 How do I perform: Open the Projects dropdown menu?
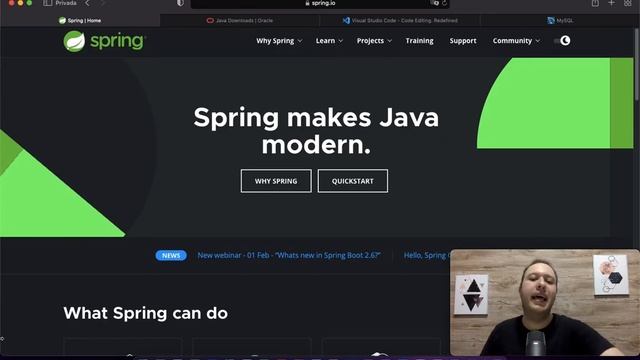374,41
